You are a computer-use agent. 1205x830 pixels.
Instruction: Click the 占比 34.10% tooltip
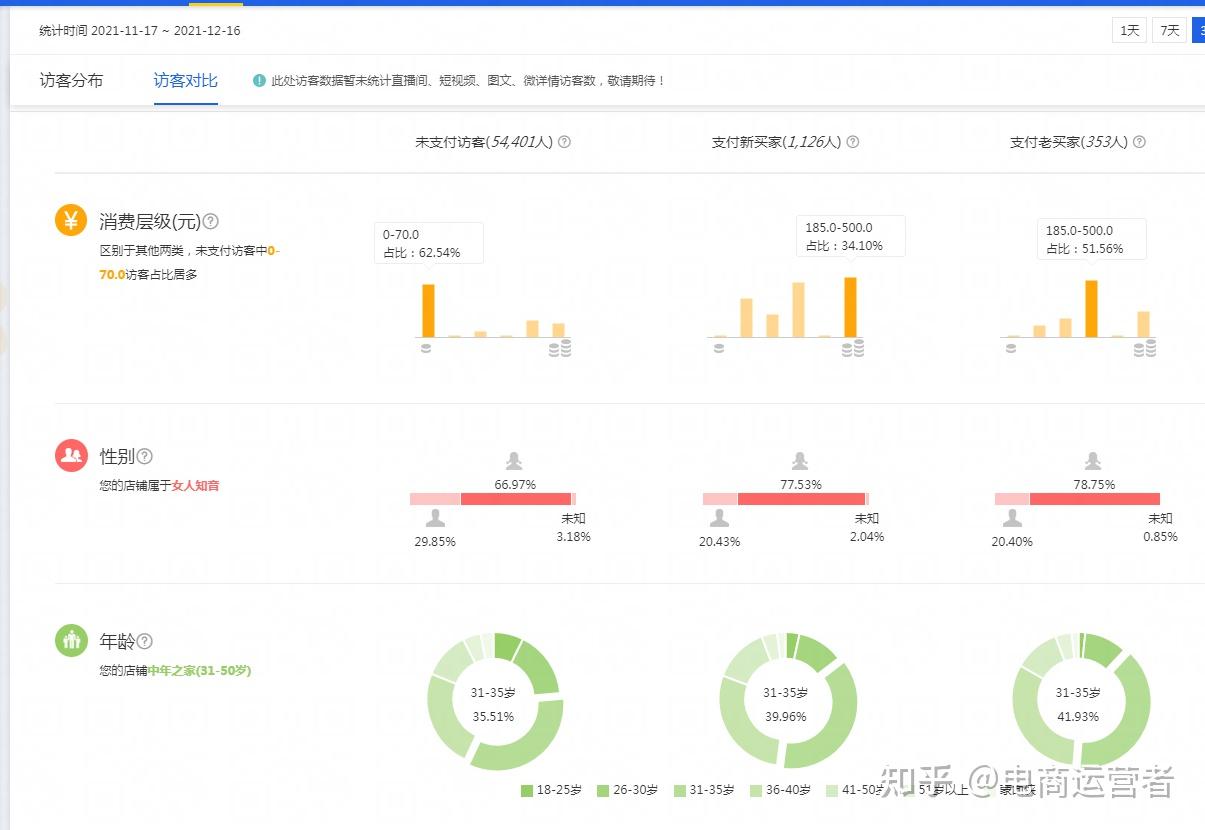coord(851,236)
